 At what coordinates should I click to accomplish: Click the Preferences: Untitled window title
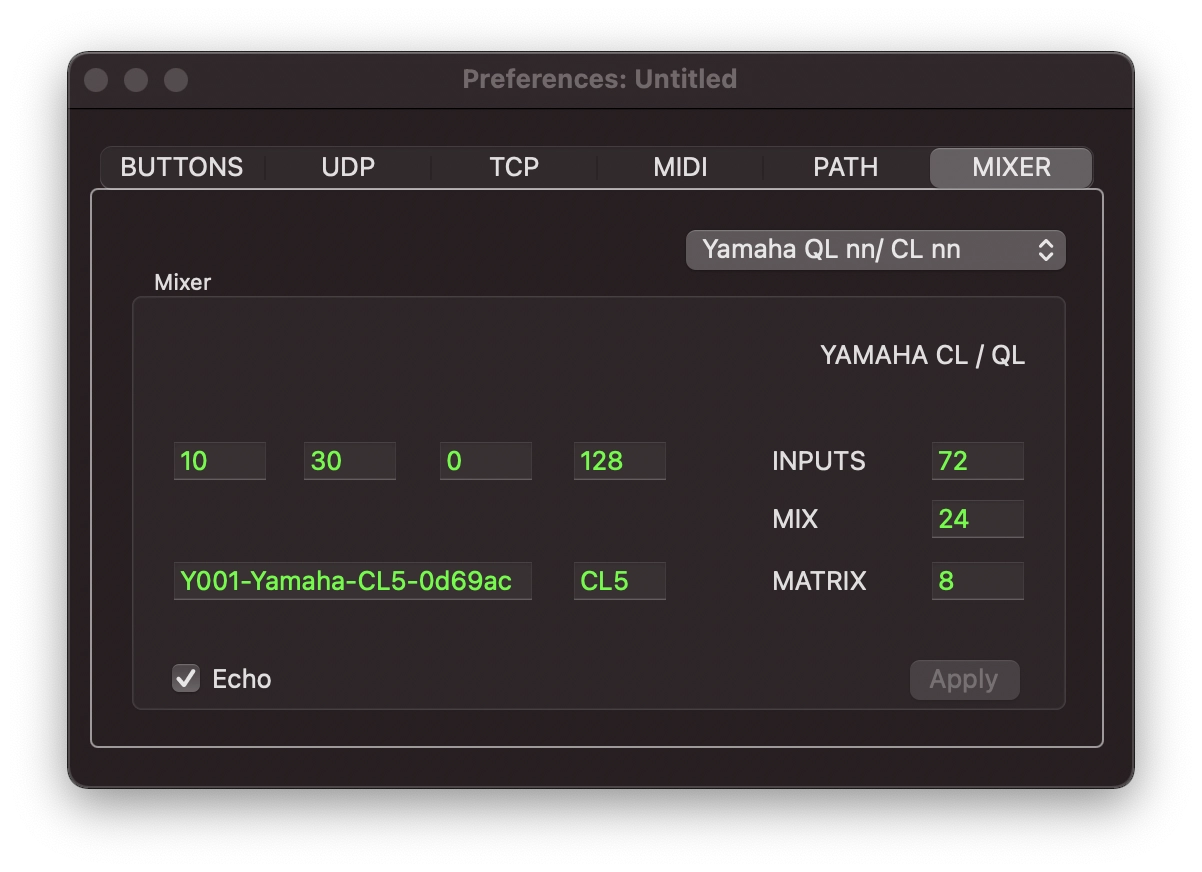tap(600, 79)
